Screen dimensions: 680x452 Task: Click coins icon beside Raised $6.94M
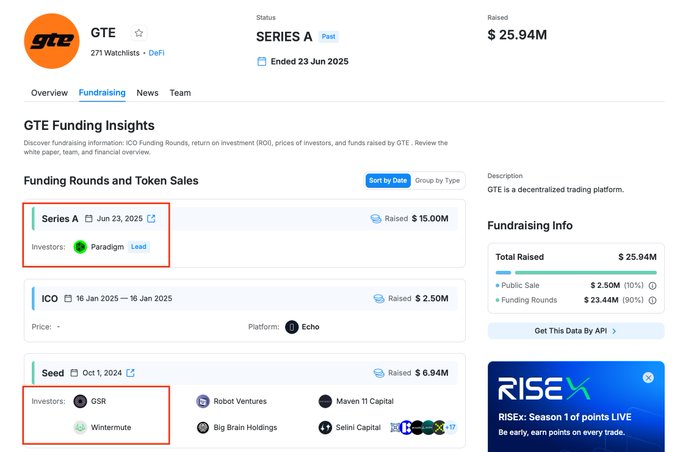(x=379, y=373)
